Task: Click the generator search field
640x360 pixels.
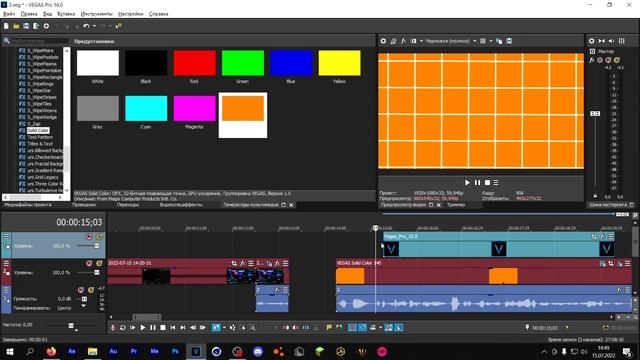Action: tap(40, 41)
